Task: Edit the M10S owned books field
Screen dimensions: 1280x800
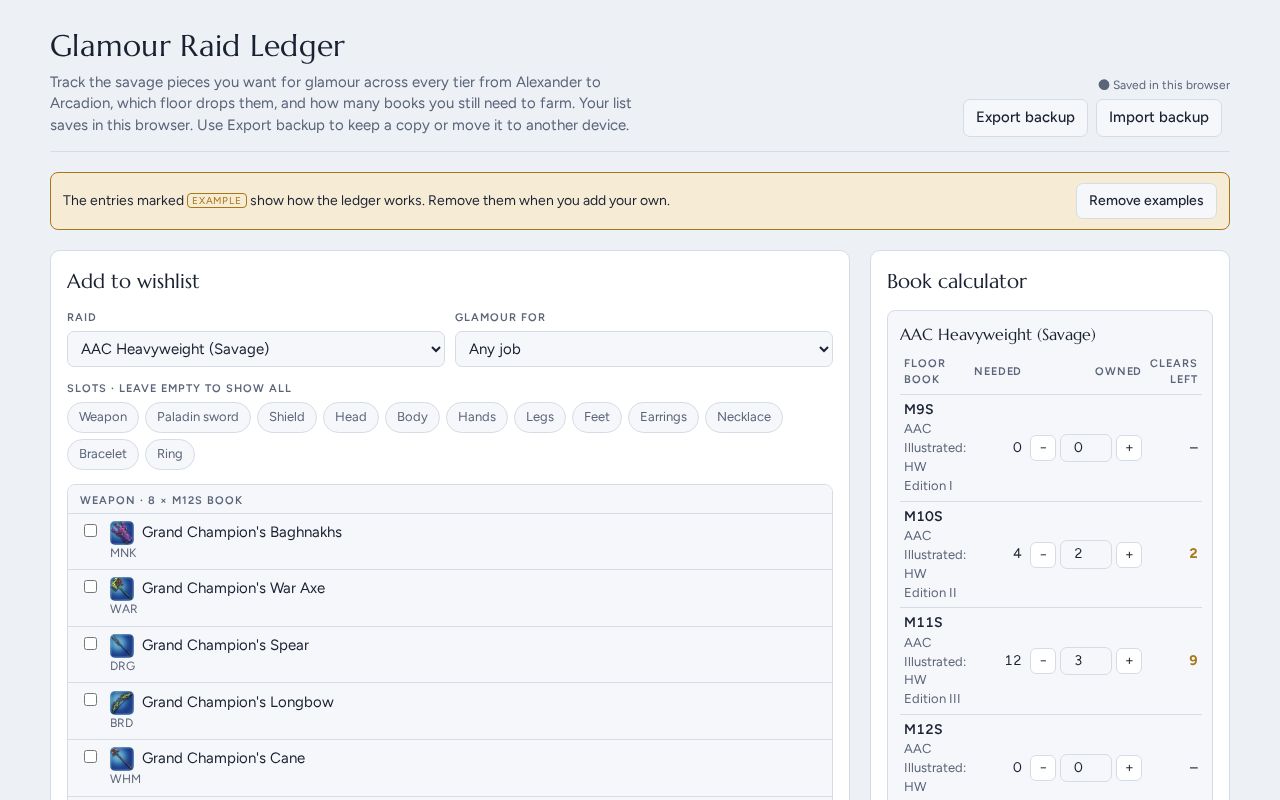Action: (1086, 554)
